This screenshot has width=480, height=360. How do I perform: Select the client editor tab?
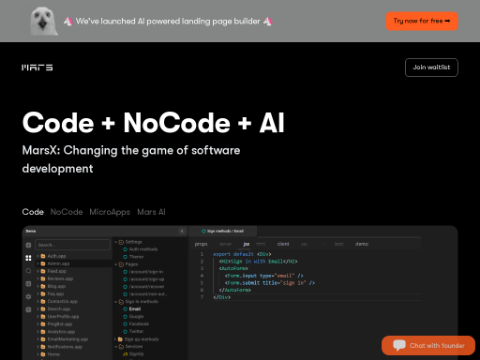point(283,244)
